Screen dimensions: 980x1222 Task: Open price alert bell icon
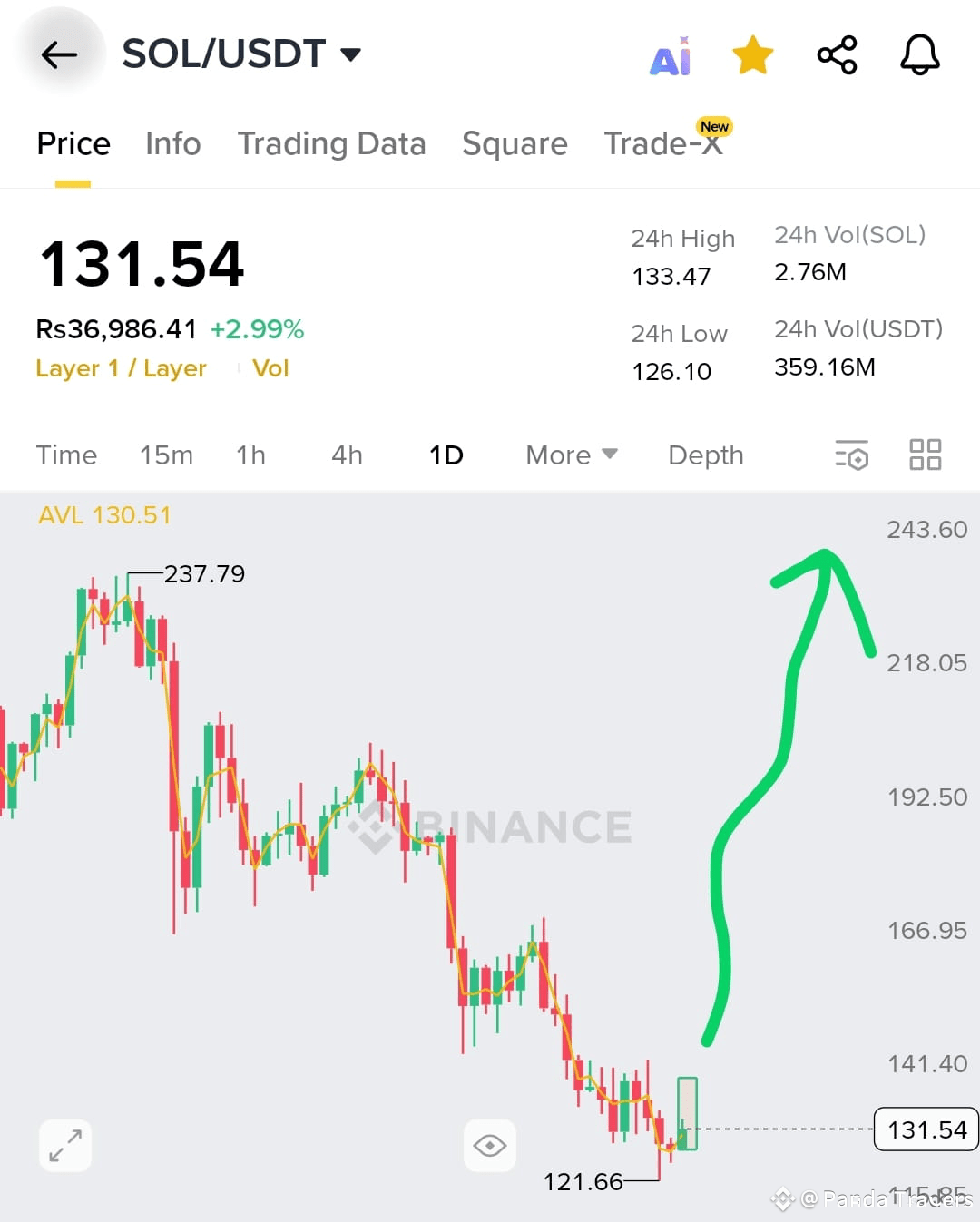click(x=920, y=55)
